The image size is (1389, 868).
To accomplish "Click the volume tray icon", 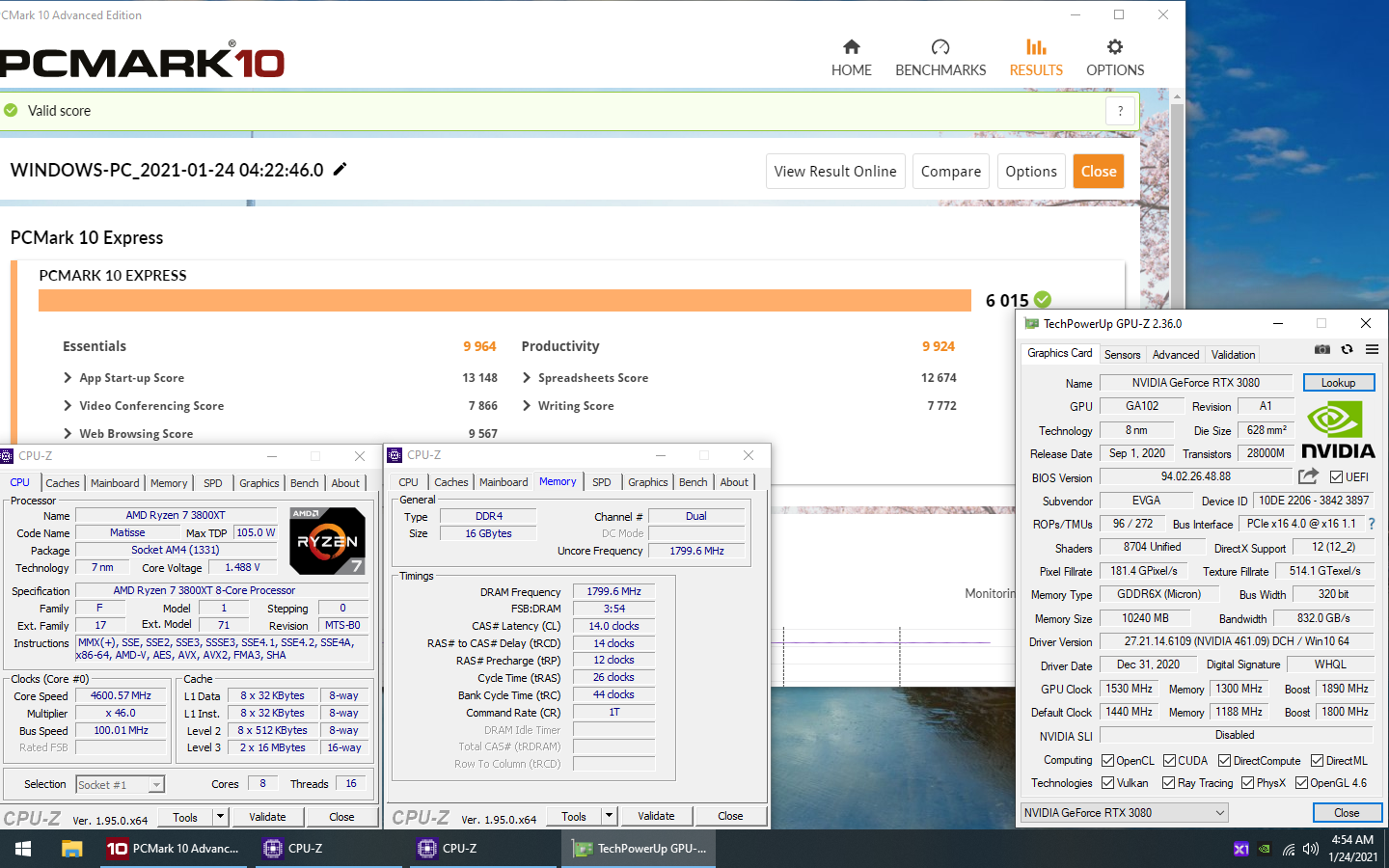I will pos(1310,849).
